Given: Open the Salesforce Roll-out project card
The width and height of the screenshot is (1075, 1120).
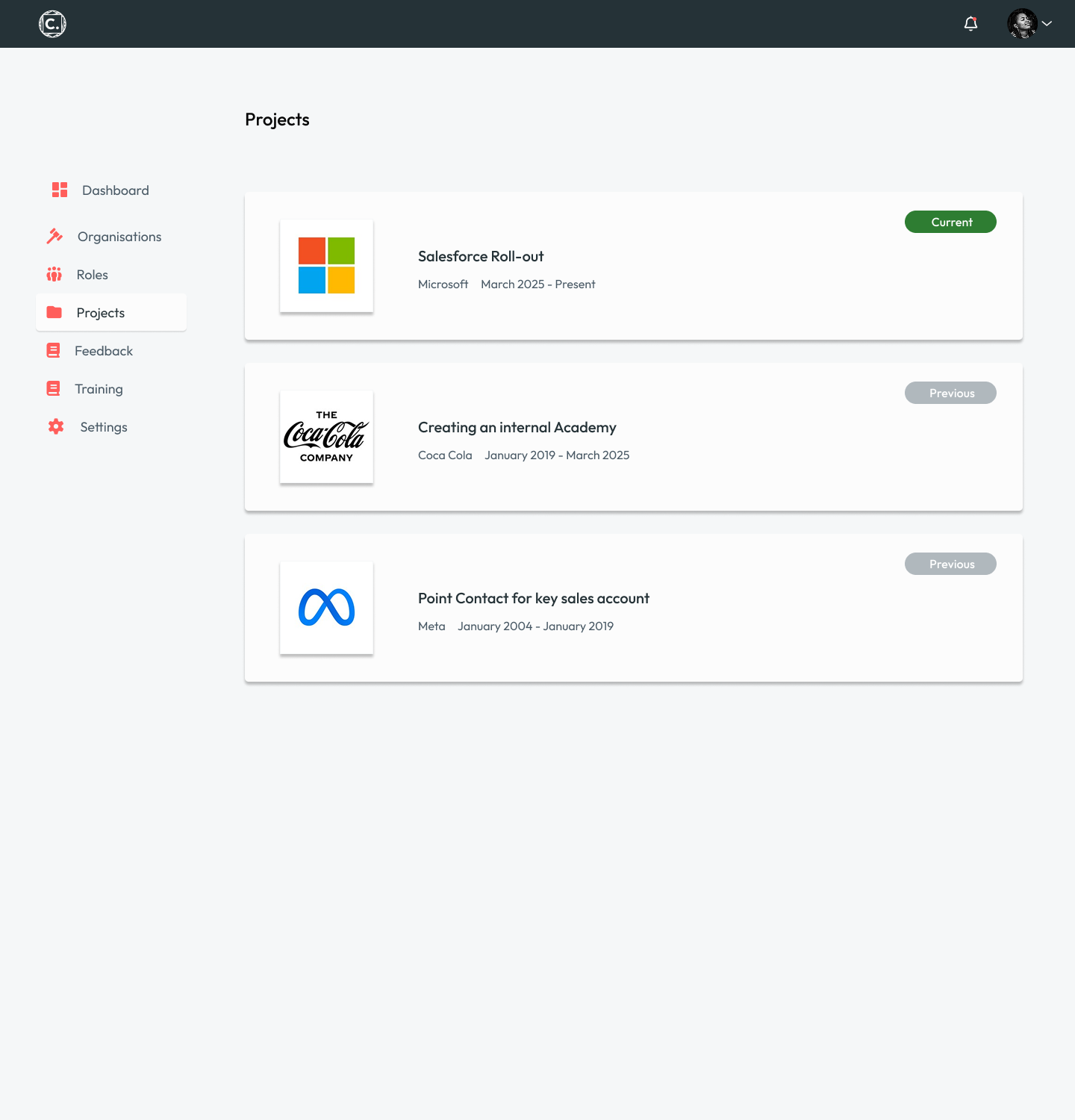Looking at the screenshot, I should click(x=633, y=267).
